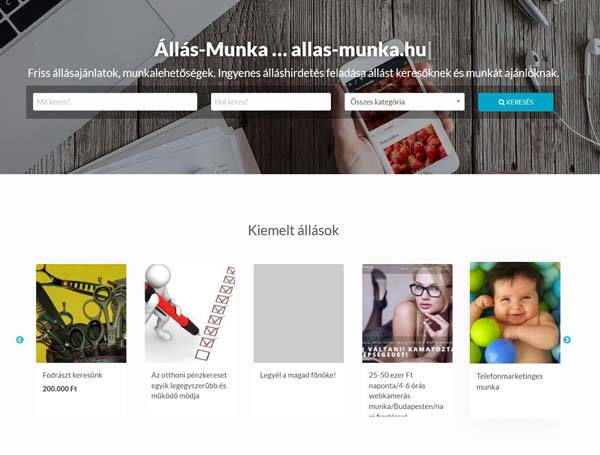Image resolution: width=600 pixels, height=455 pixels.
Task: Open the webcam job image thumbnail
Action: 408,313
